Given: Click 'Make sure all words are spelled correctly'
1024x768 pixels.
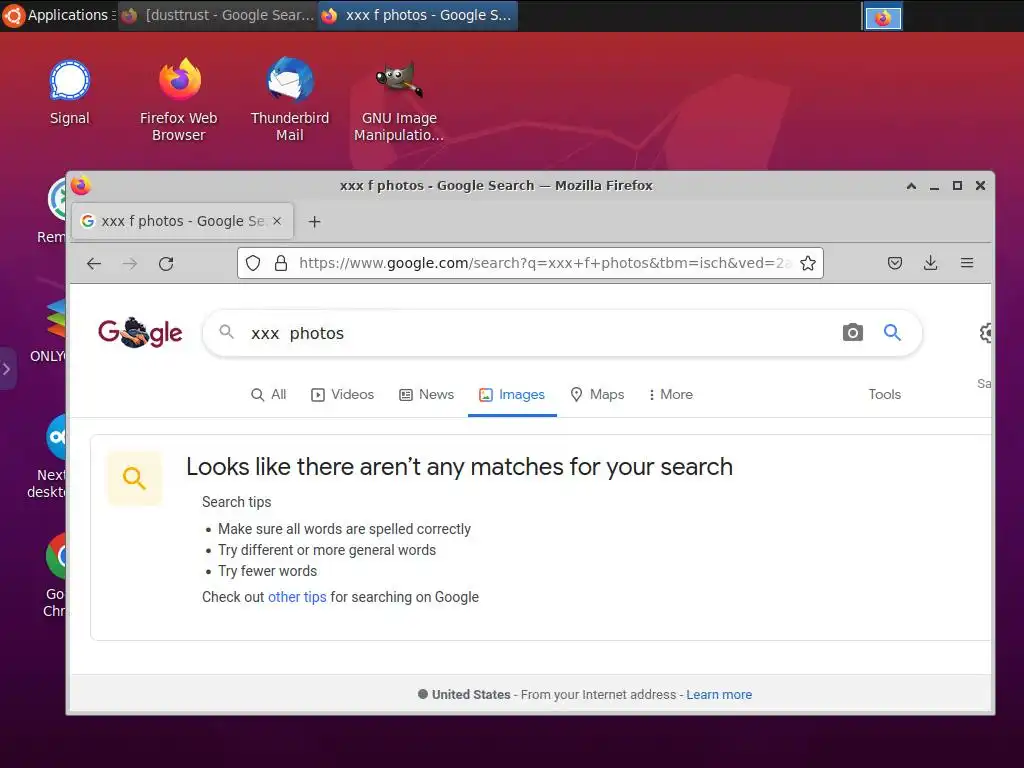Looking at the screenshot, I should click(x=344, y=529).
